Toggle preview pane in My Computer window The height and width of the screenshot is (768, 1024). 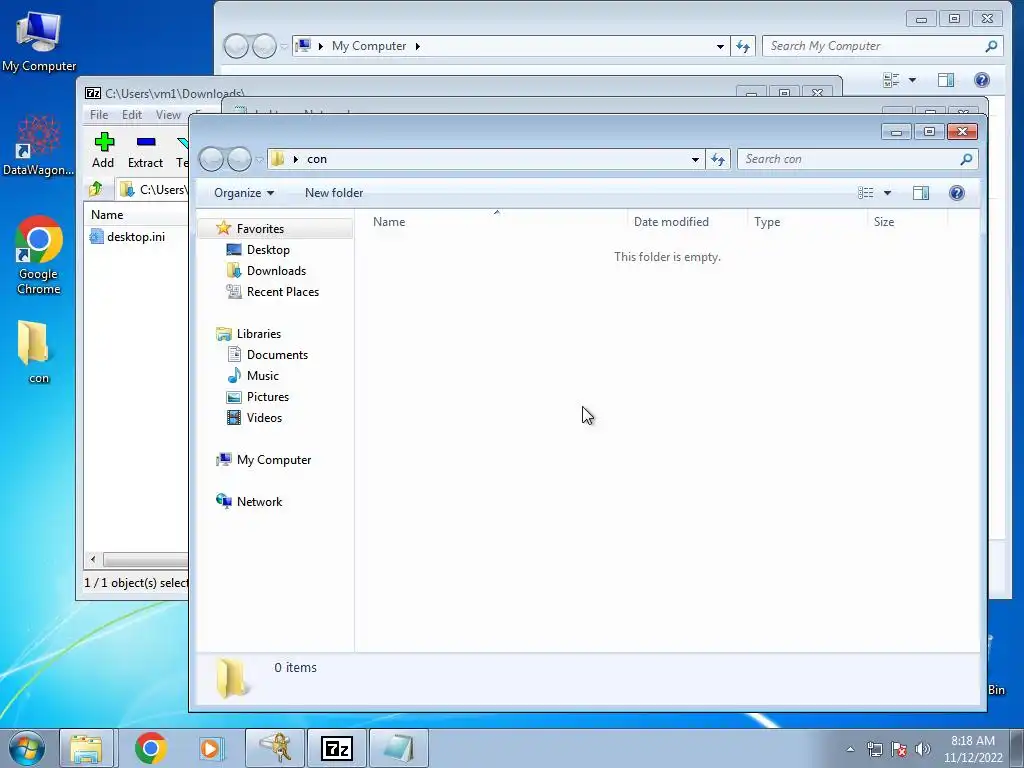pos(946,80)
